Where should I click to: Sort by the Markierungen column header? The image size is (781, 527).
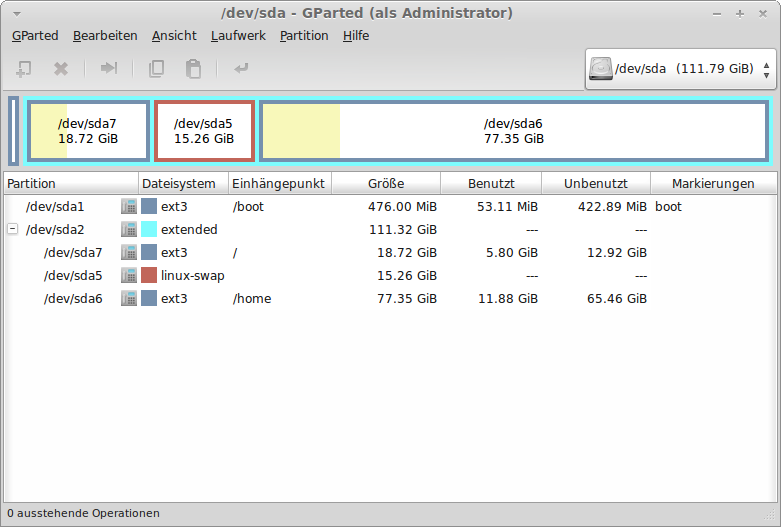pyautogui.click(x=713, y=183)
